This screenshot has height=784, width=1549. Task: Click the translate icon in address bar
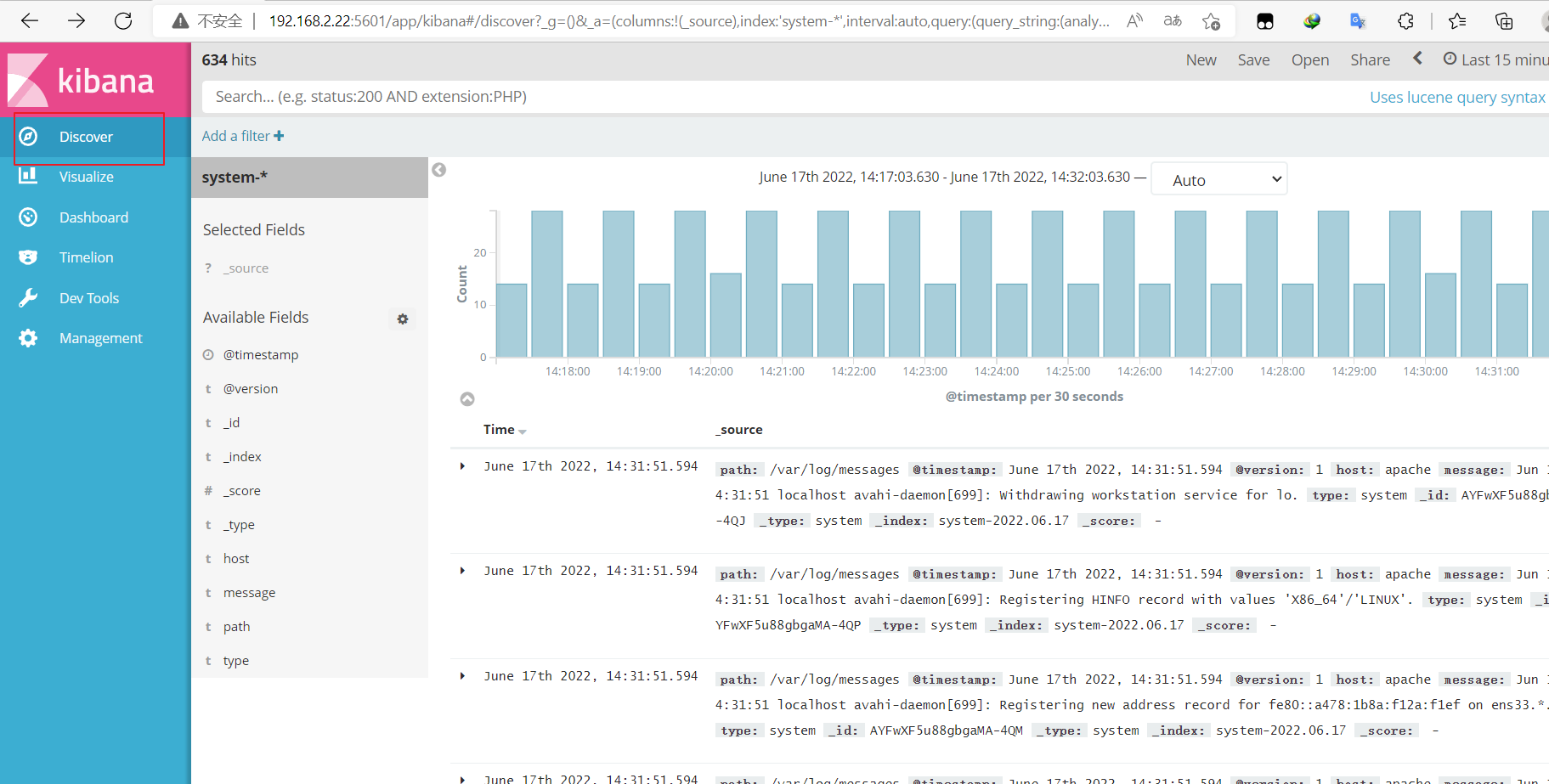pyautogui.click(x=1173, y=21)
